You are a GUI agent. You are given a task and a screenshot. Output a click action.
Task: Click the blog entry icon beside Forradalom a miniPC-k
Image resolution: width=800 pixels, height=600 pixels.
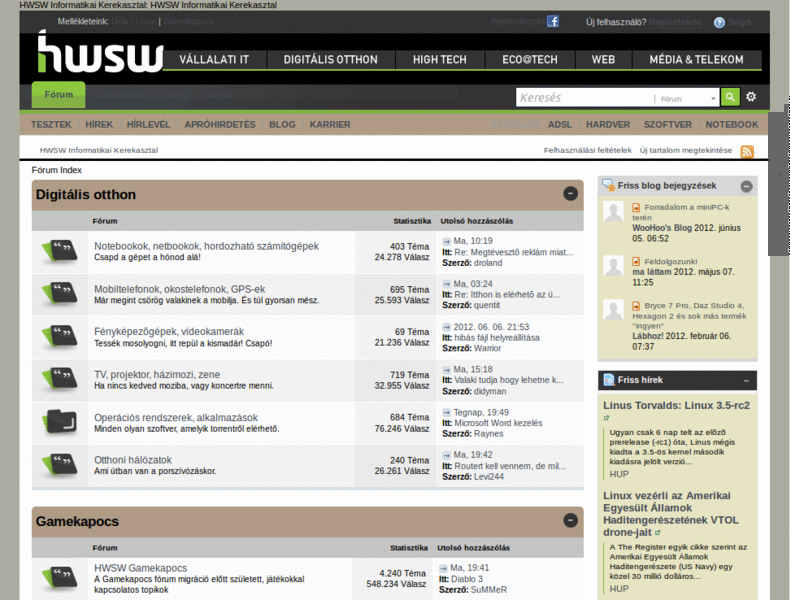pos(636,207)
